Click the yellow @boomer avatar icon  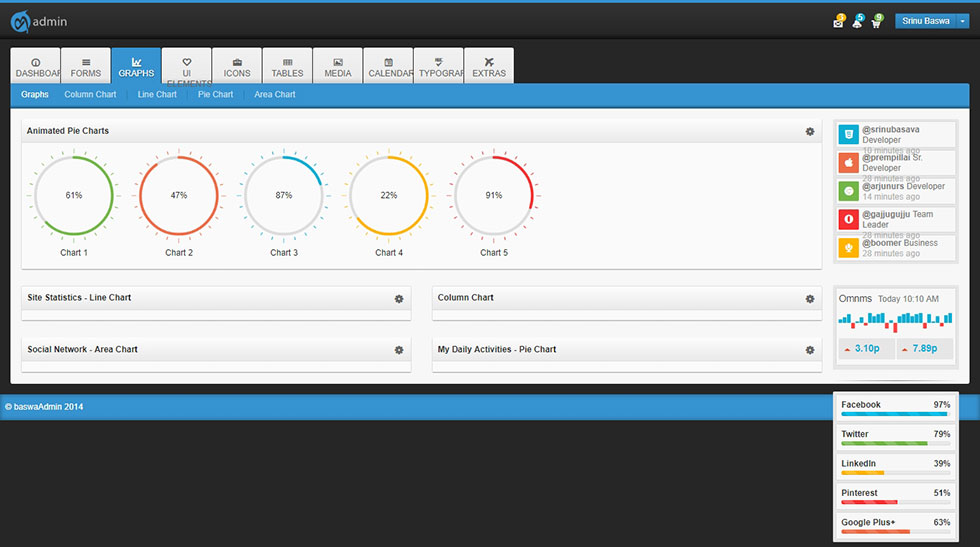(x=848, y=248)
